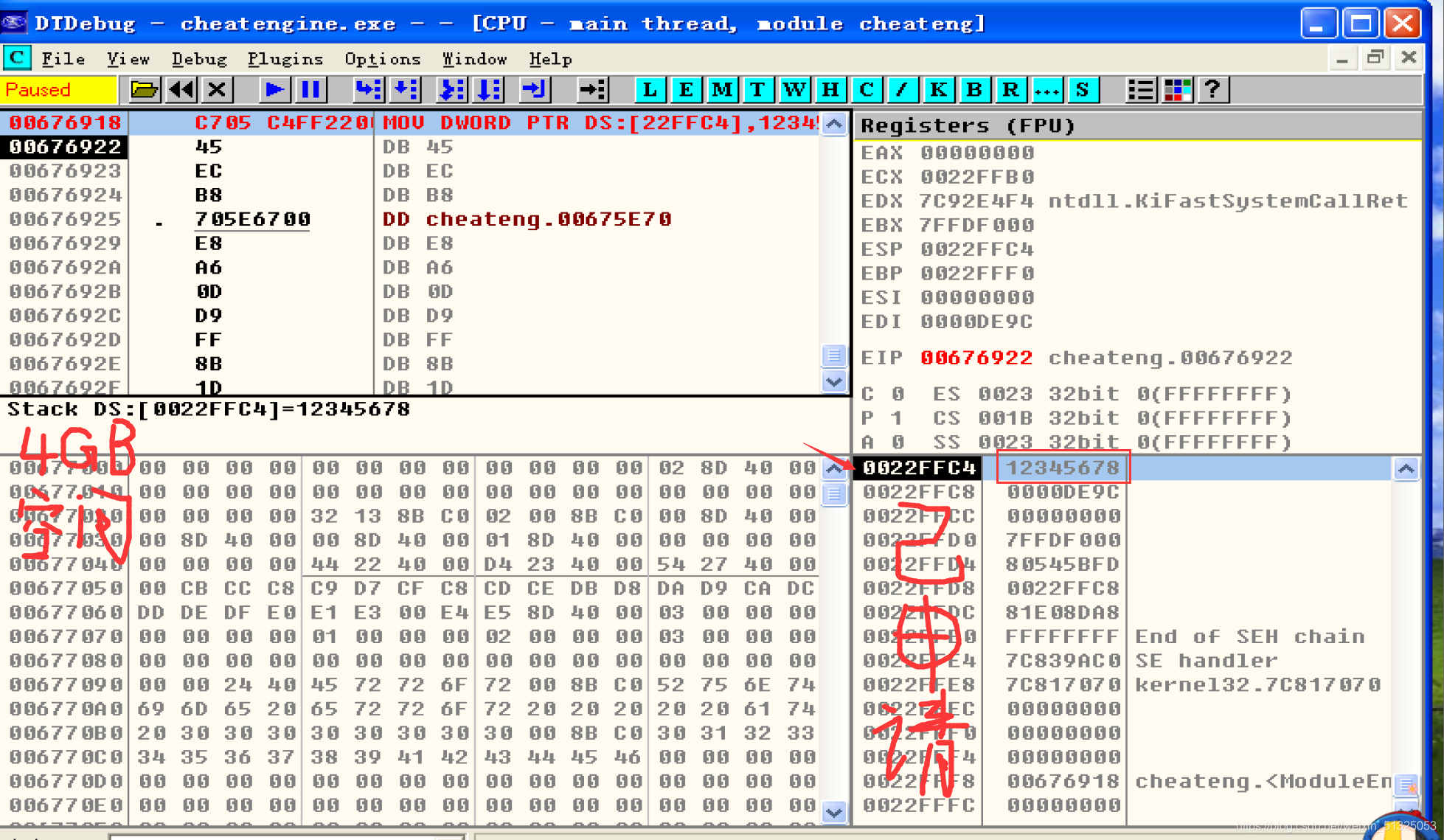Show Windows with W button

click(x=794, y=90)
